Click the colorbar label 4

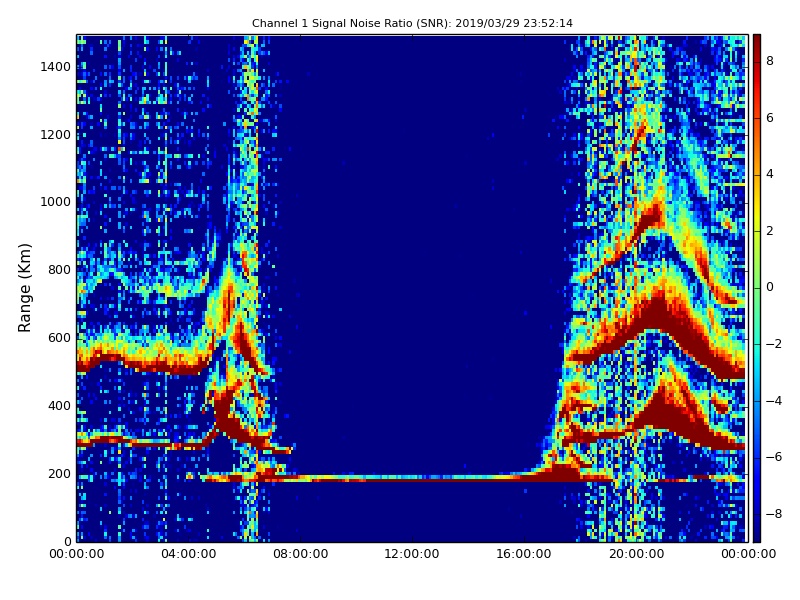(x=770, y=174)
